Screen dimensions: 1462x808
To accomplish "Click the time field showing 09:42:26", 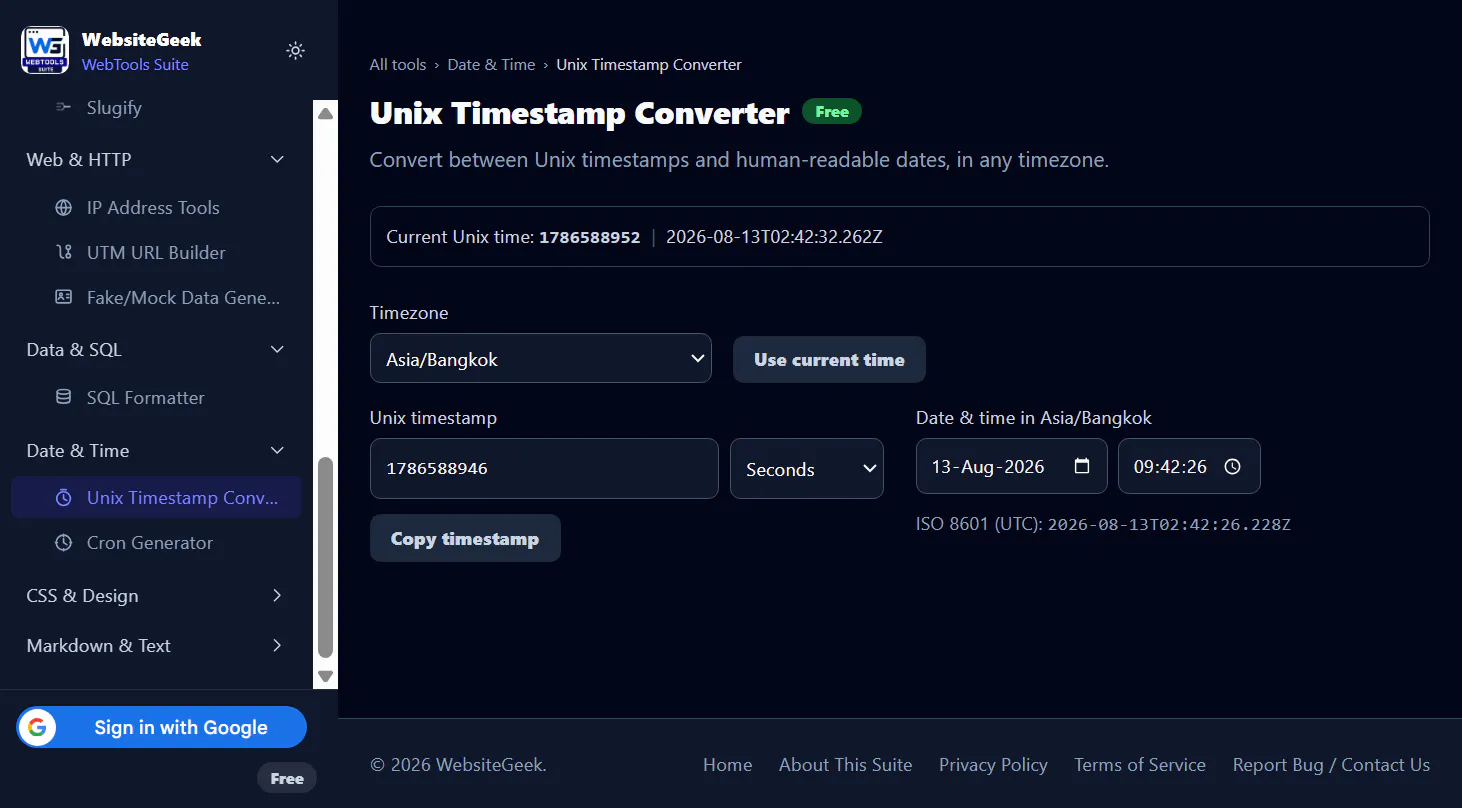I will (x=1189, y=466).
